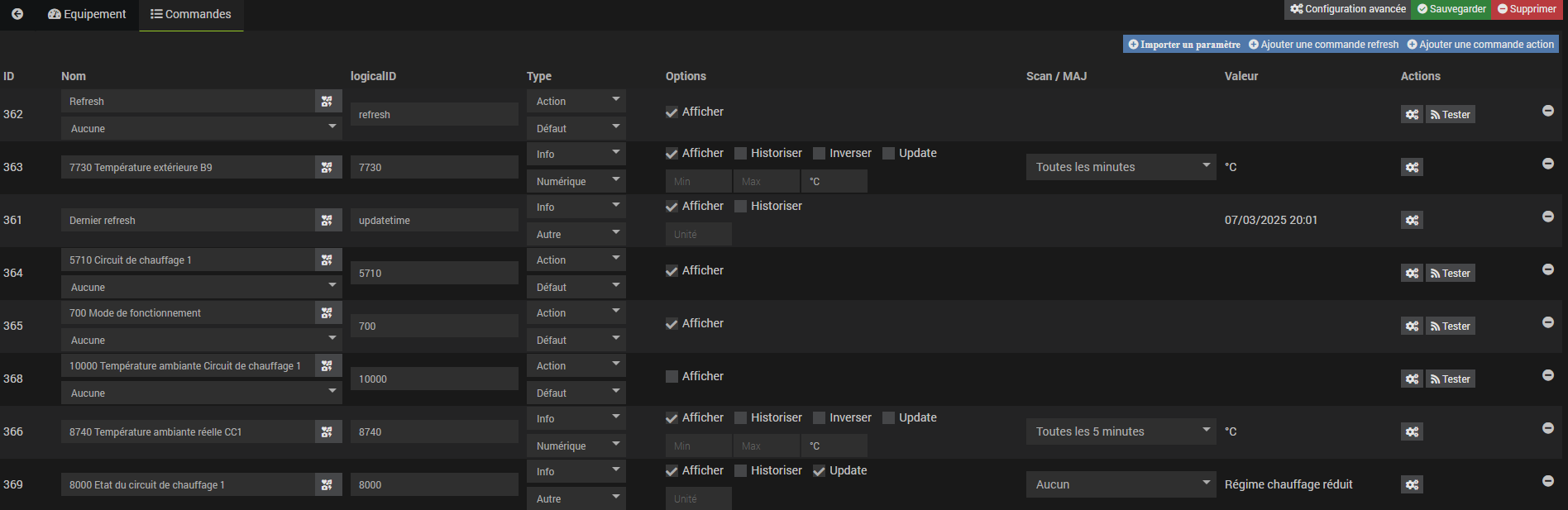Screen dimensions: 1568x510
Task: Click Tester for 700 Mode de fonctionnement
Action: point(1451,326)
